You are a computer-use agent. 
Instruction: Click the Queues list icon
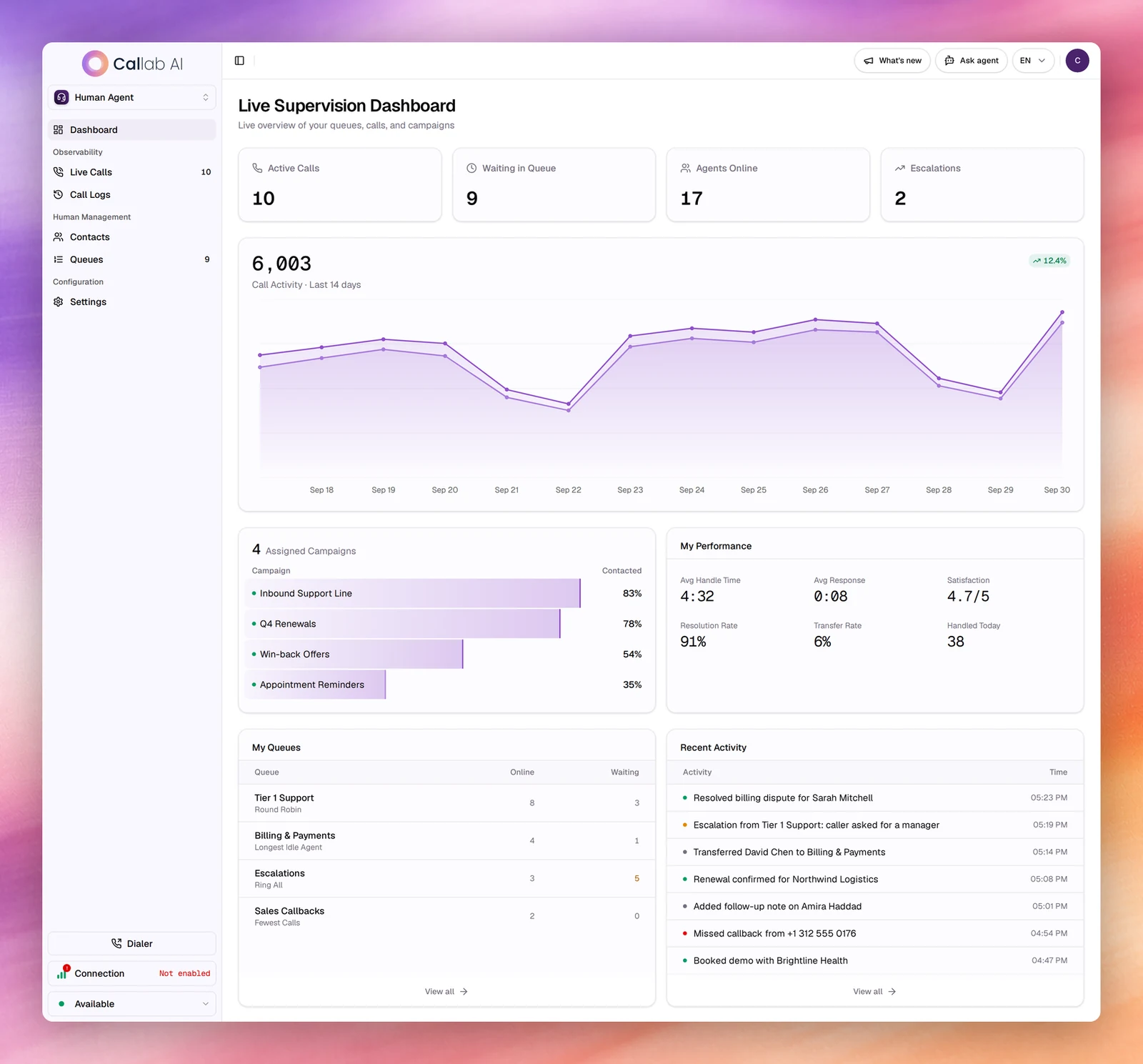pos(59,259)
